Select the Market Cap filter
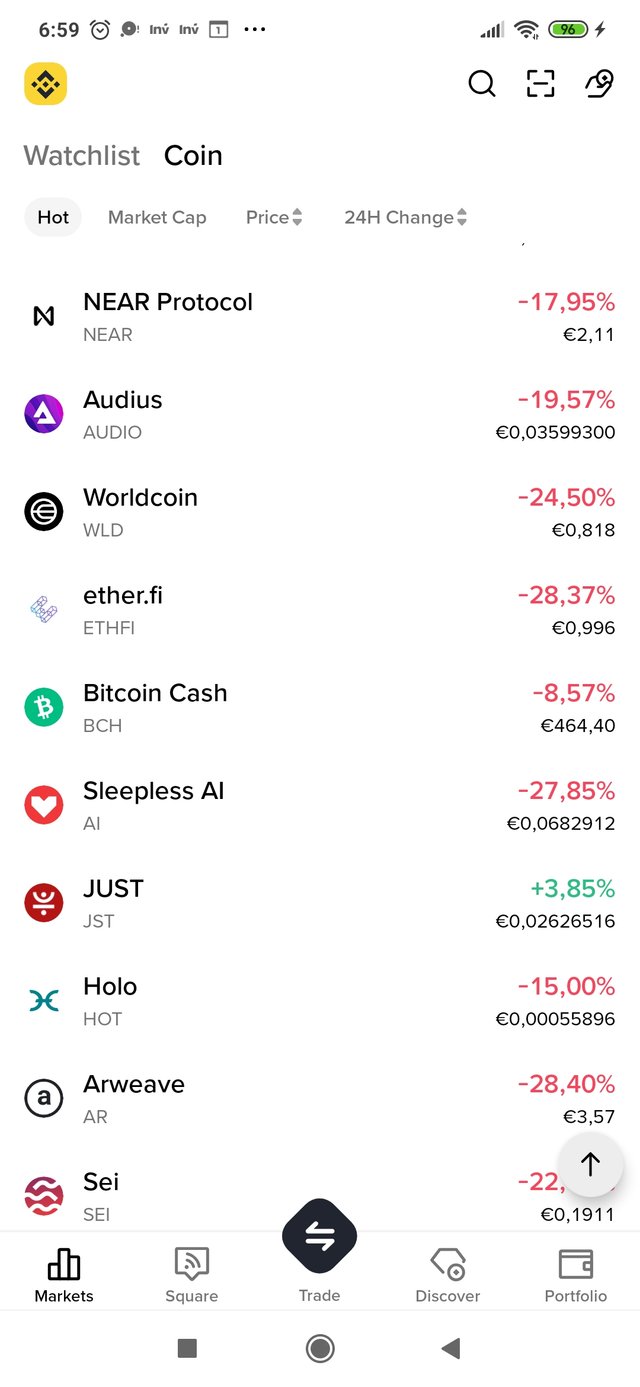 pos(157,217)
